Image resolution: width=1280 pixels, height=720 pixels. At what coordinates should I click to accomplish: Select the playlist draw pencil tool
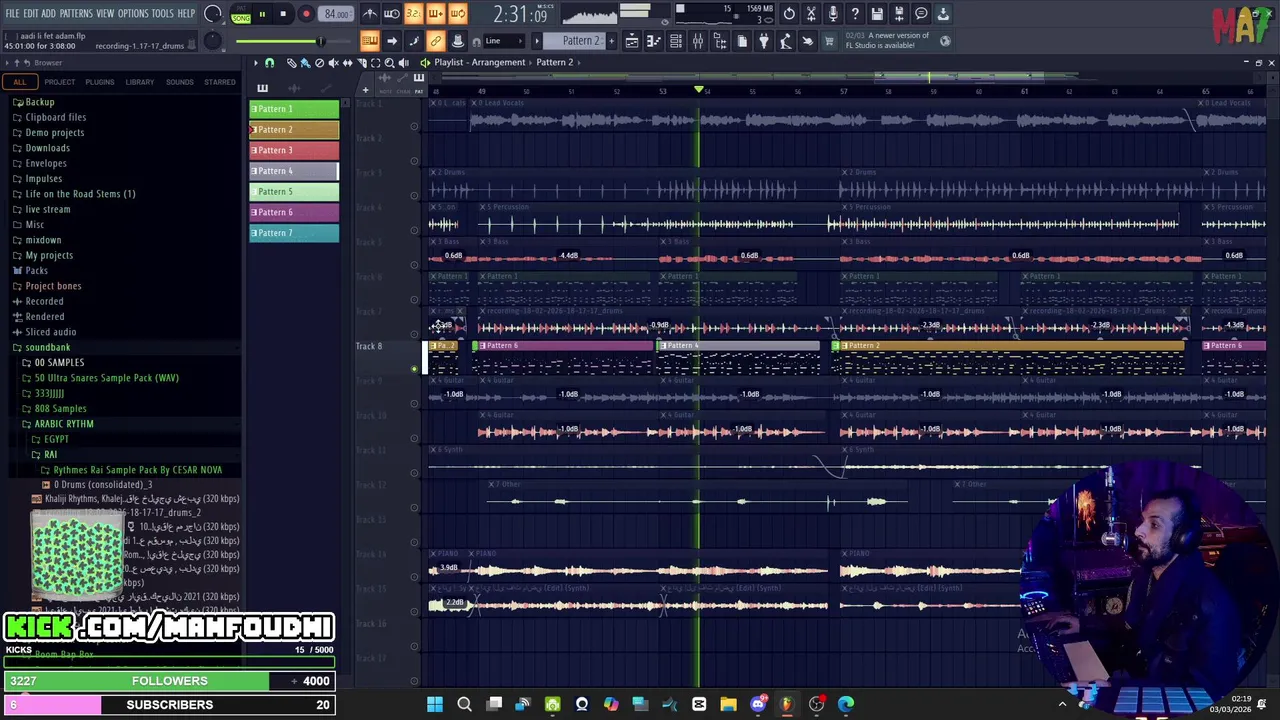[291, 62]
